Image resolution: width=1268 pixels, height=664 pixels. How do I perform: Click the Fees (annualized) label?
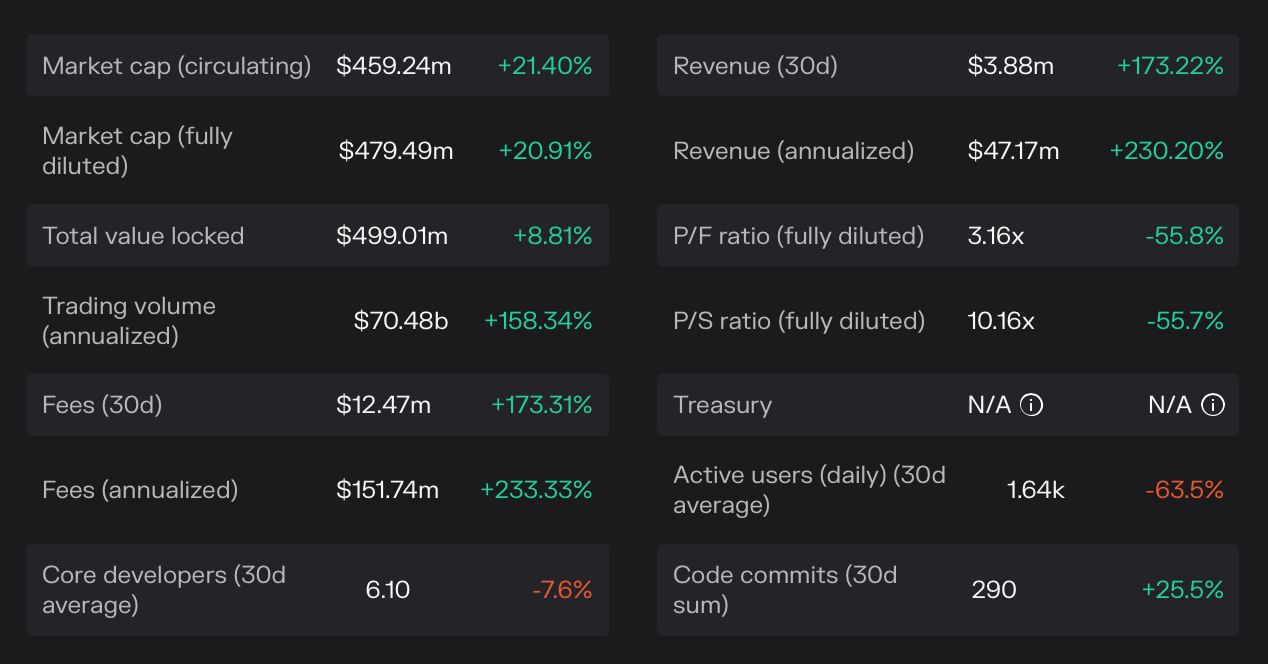tap(140, 490)
